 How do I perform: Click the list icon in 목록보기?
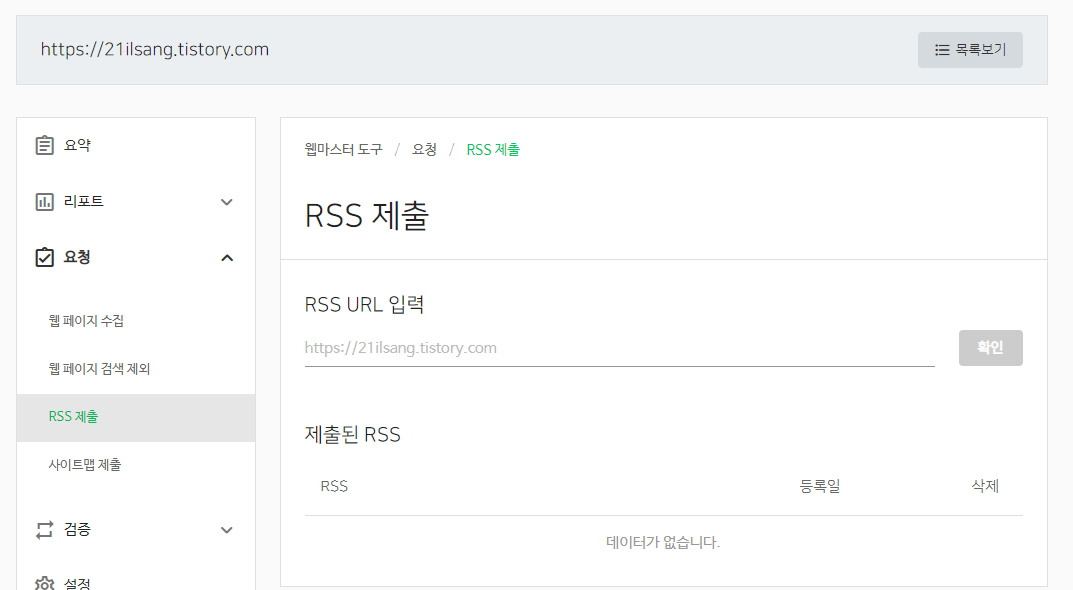point(942,50)
